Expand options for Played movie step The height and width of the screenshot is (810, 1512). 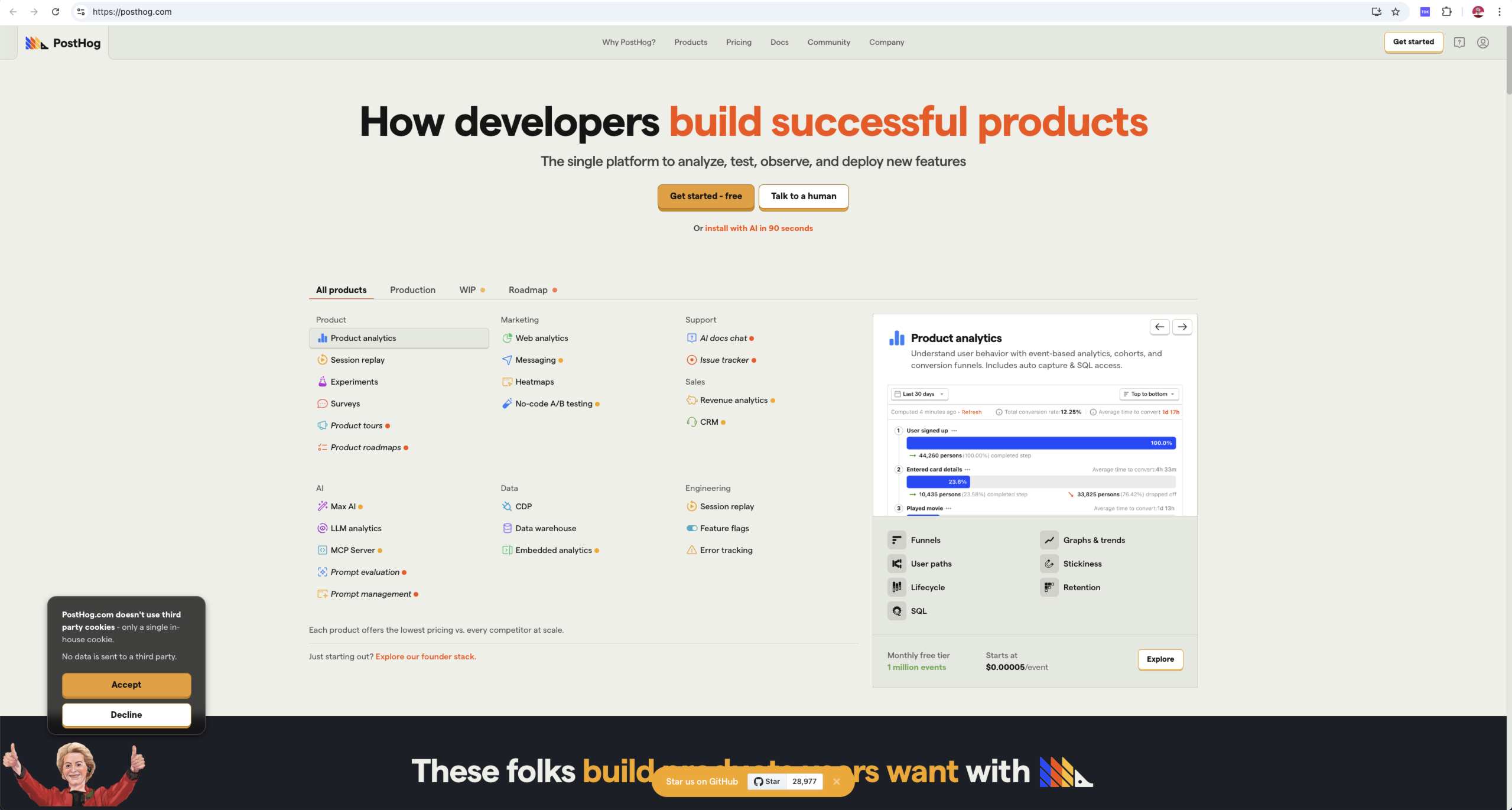click(948, 509)
